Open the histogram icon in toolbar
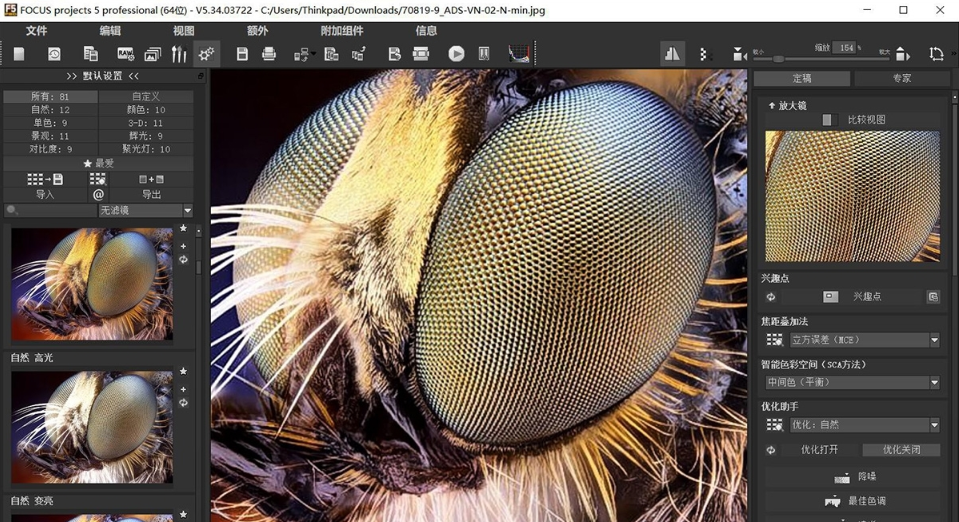 click(519, 54)
